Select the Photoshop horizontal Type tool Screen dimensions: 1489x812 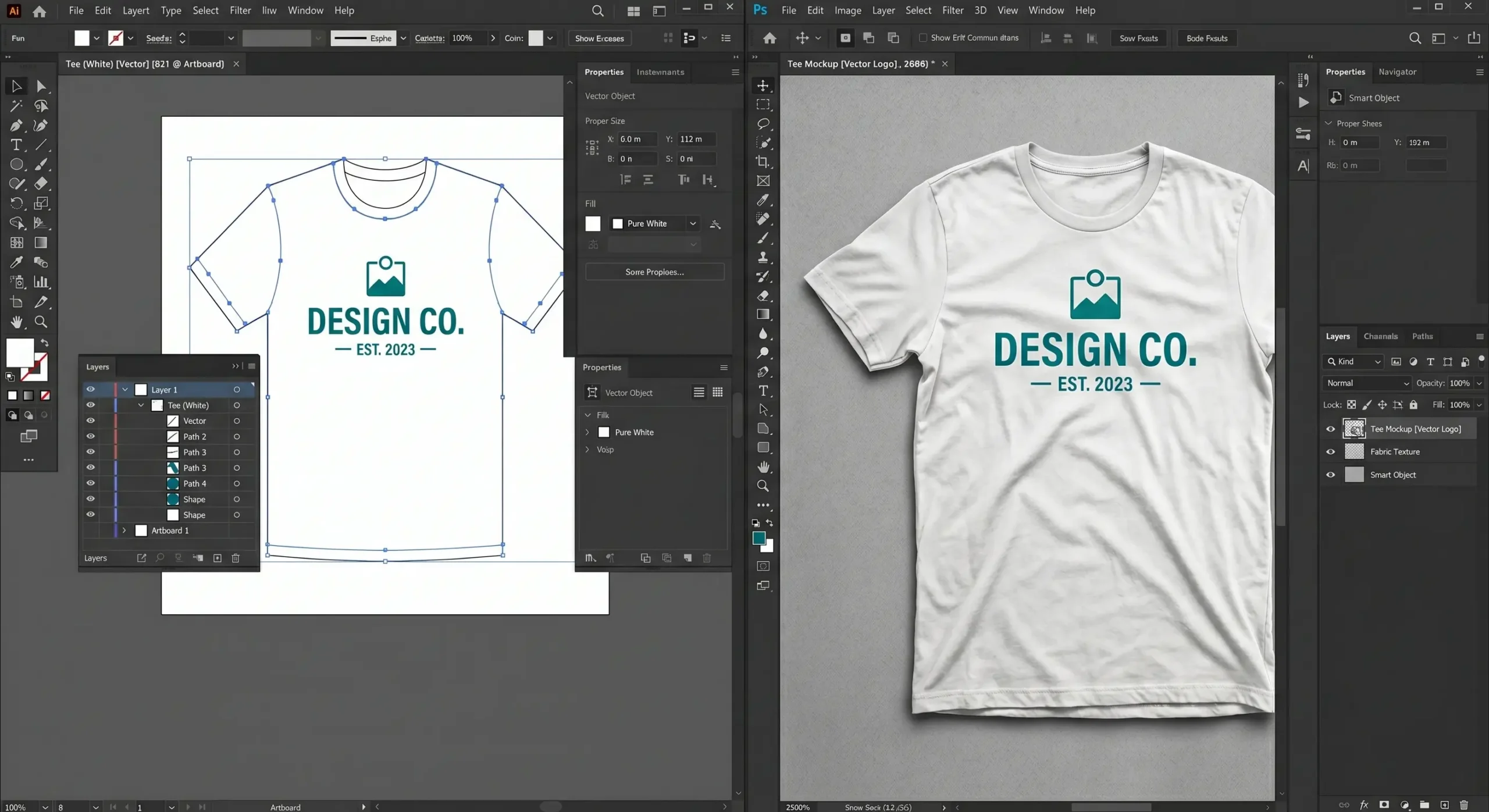coord(763,391)
